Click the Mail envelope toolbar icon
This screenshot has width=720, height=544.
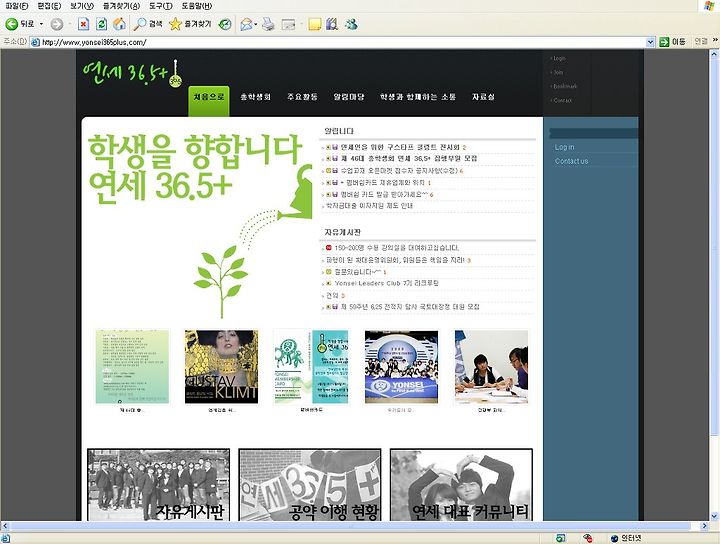[x=247, y=24]
